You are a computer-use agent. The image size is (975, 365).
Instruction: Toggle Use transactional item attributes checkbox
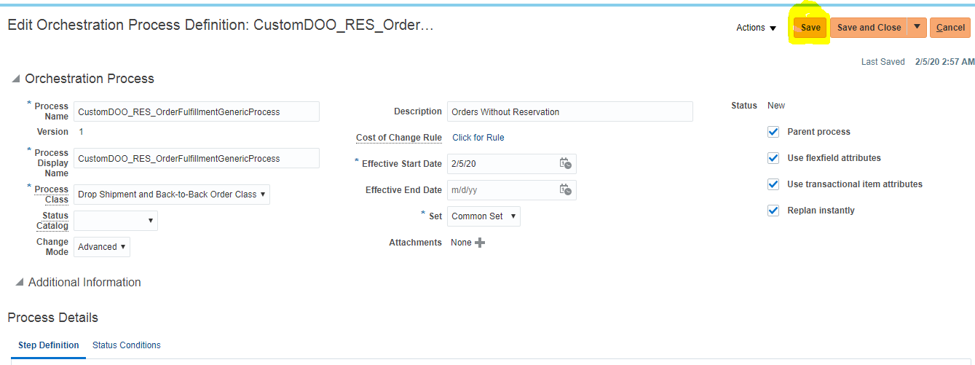click(774, 184)
